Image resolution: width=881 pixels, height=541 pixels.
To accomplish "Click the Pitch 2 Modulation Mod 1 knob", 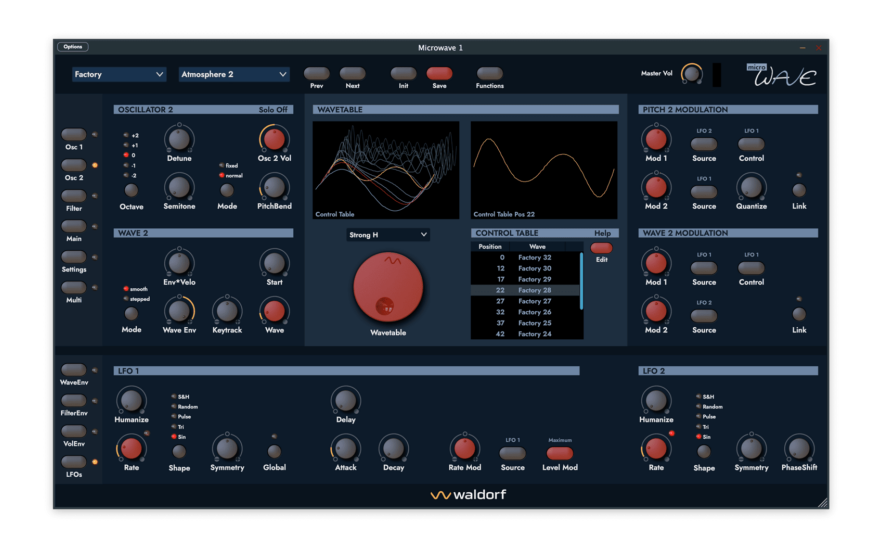I will click(656, 139).
